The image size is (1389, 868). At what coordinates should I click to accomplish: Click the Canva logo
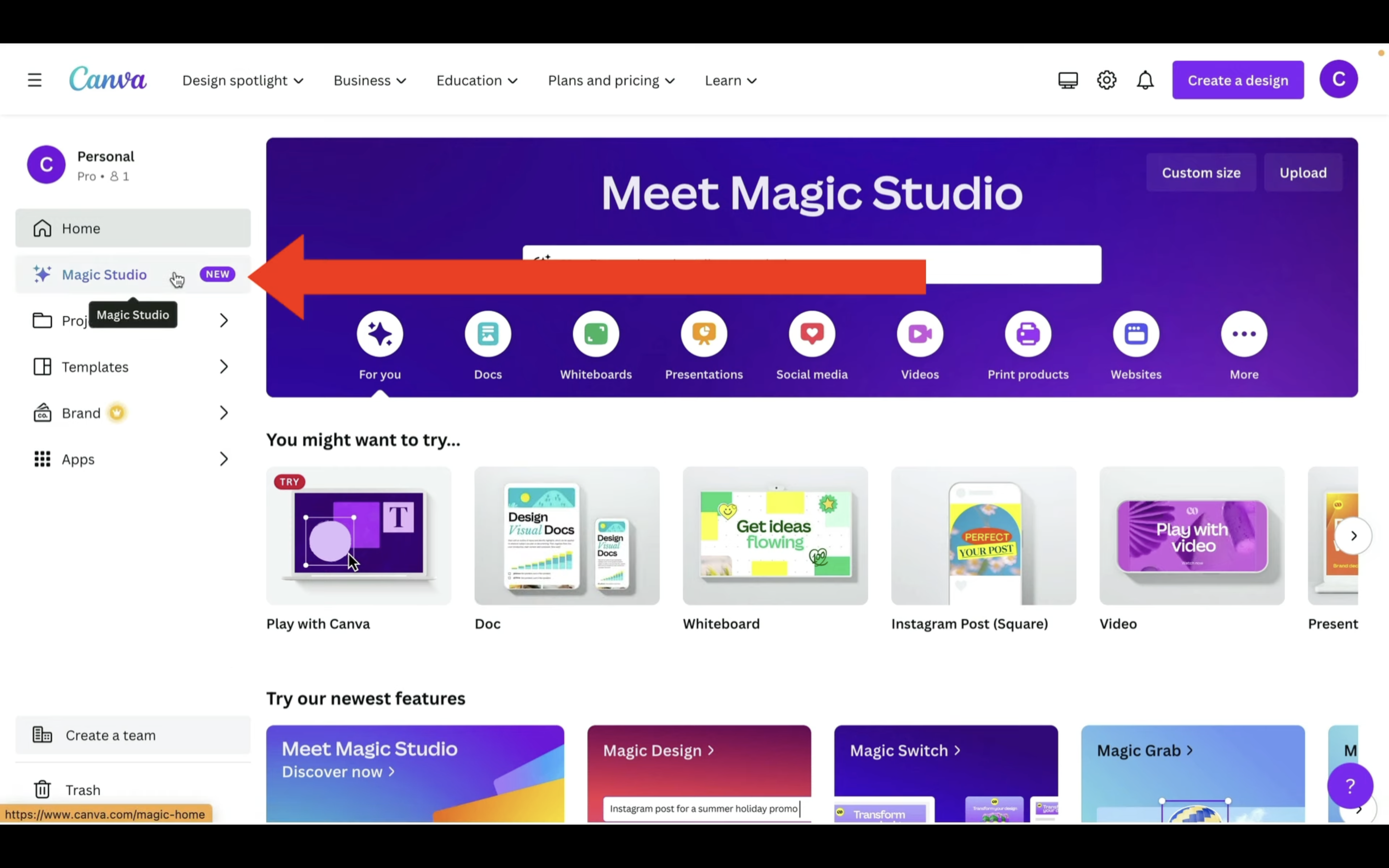point(108,79)
